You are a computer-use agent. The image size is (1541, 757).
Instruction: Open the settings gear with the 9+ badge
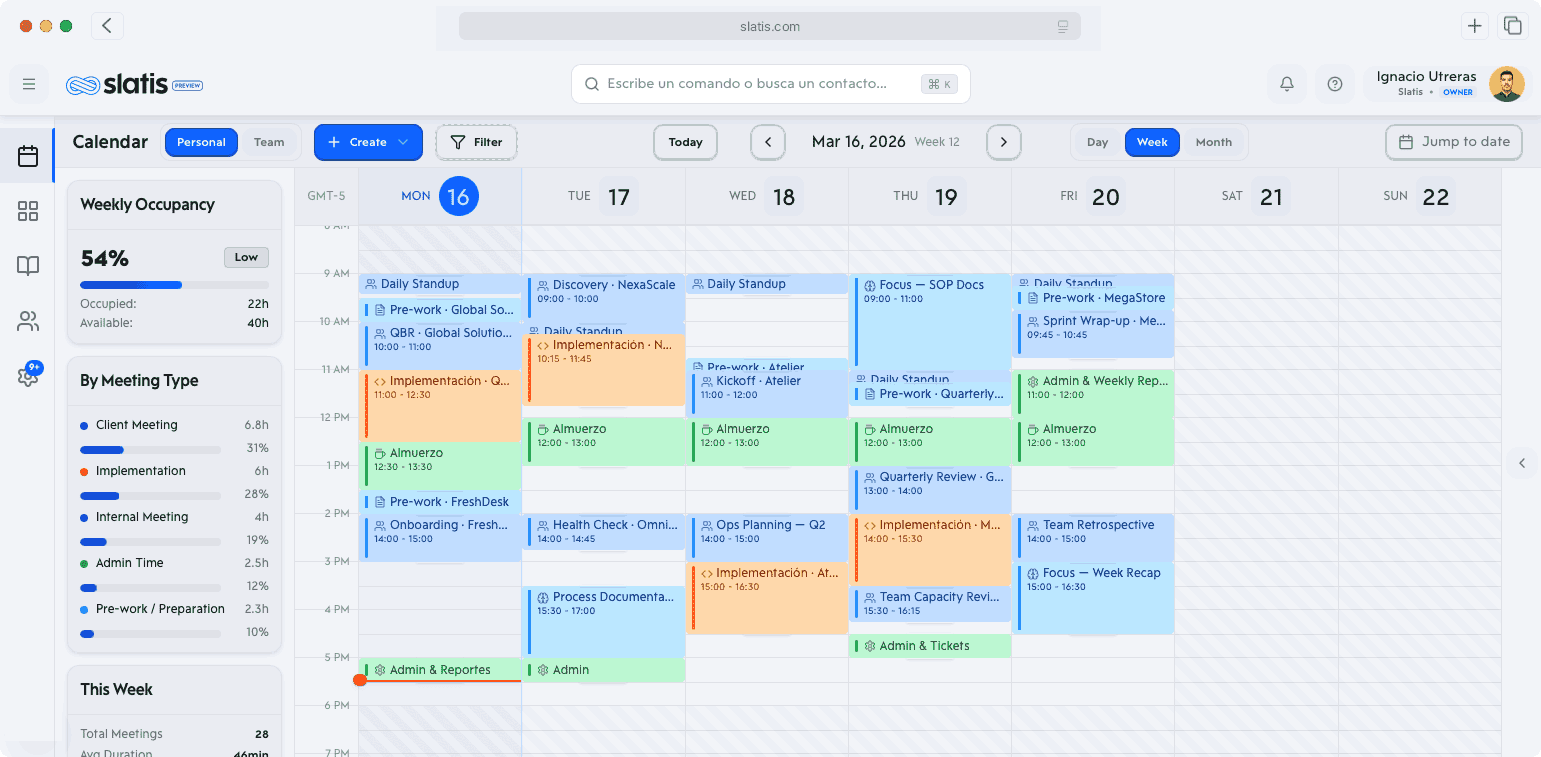point(28,377)
